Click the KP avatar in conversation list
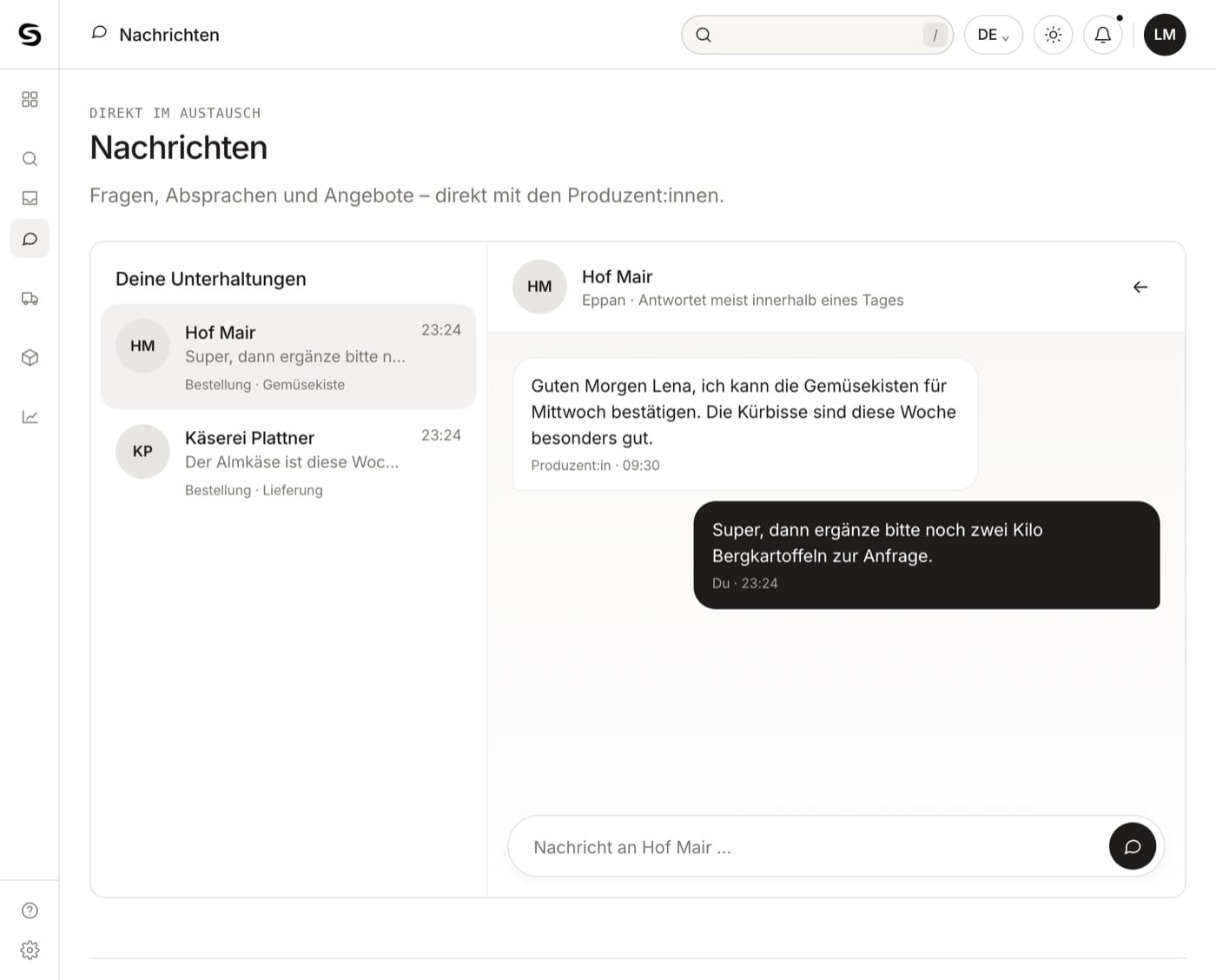 142,451
